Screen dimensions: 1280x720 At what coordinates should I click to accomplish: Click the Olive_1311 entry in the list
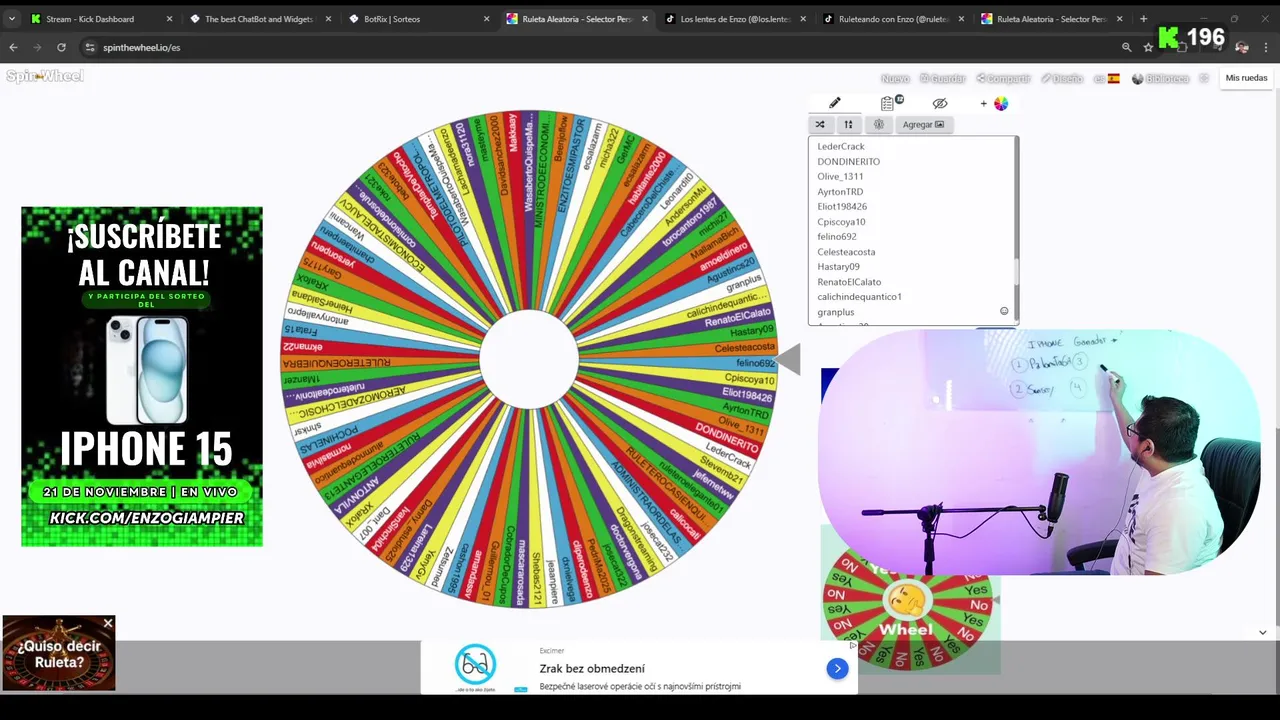(840, 176)
